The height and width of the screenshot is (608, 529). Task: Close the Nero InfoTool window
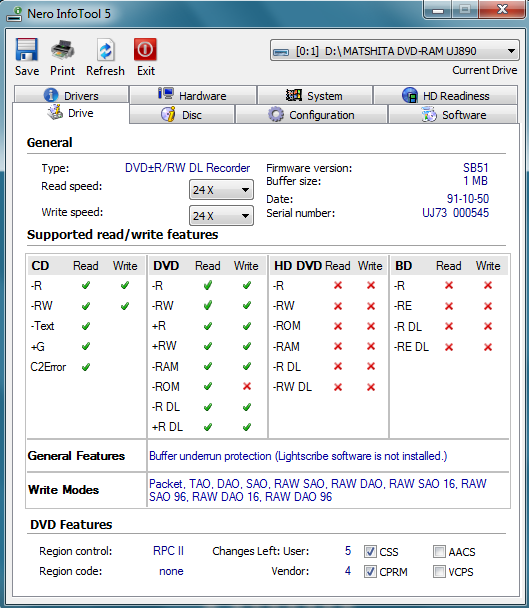(x=502, y=9)
